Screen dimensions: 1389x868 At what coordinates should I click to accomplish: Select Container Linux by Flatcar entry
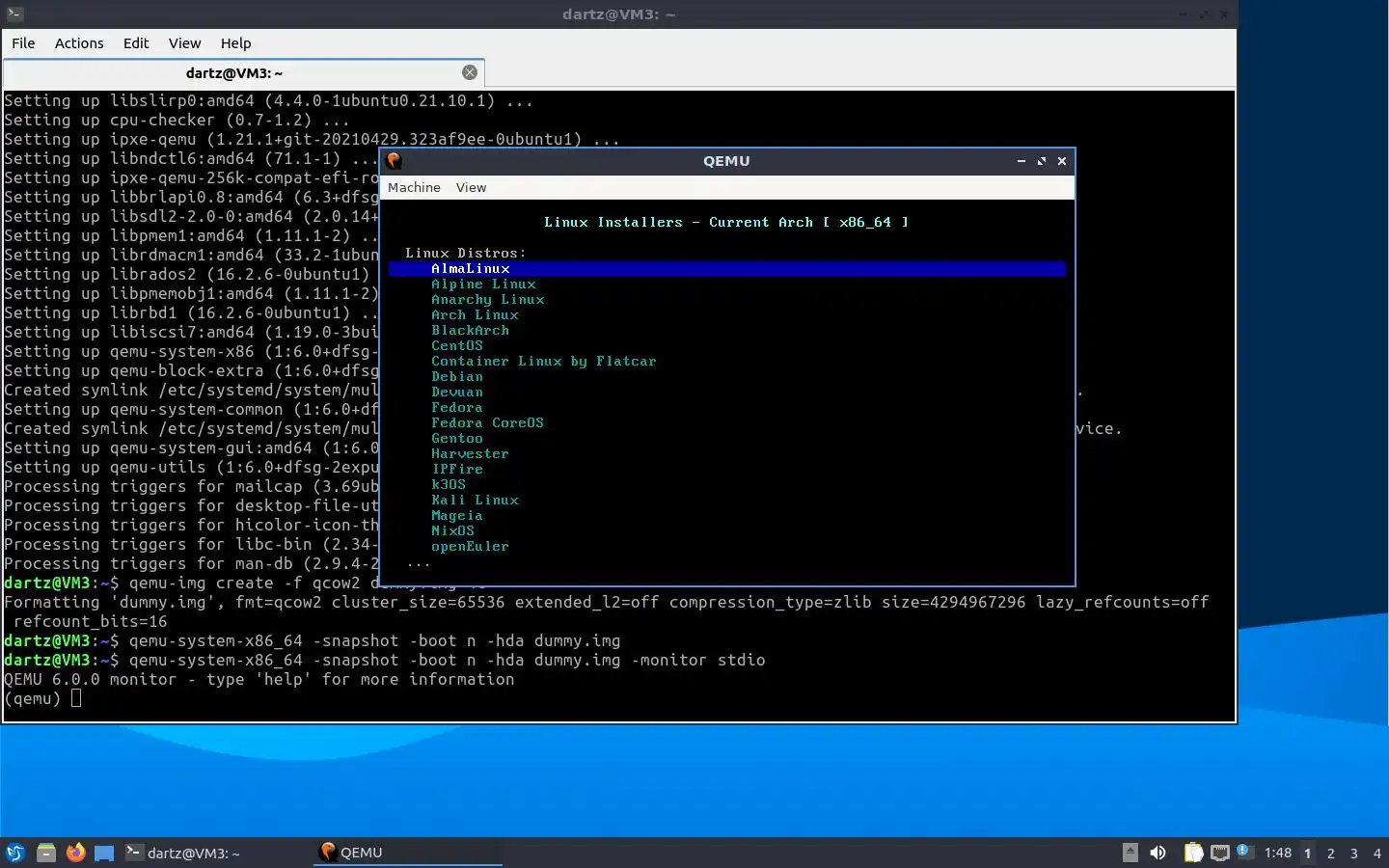point(544,362)
